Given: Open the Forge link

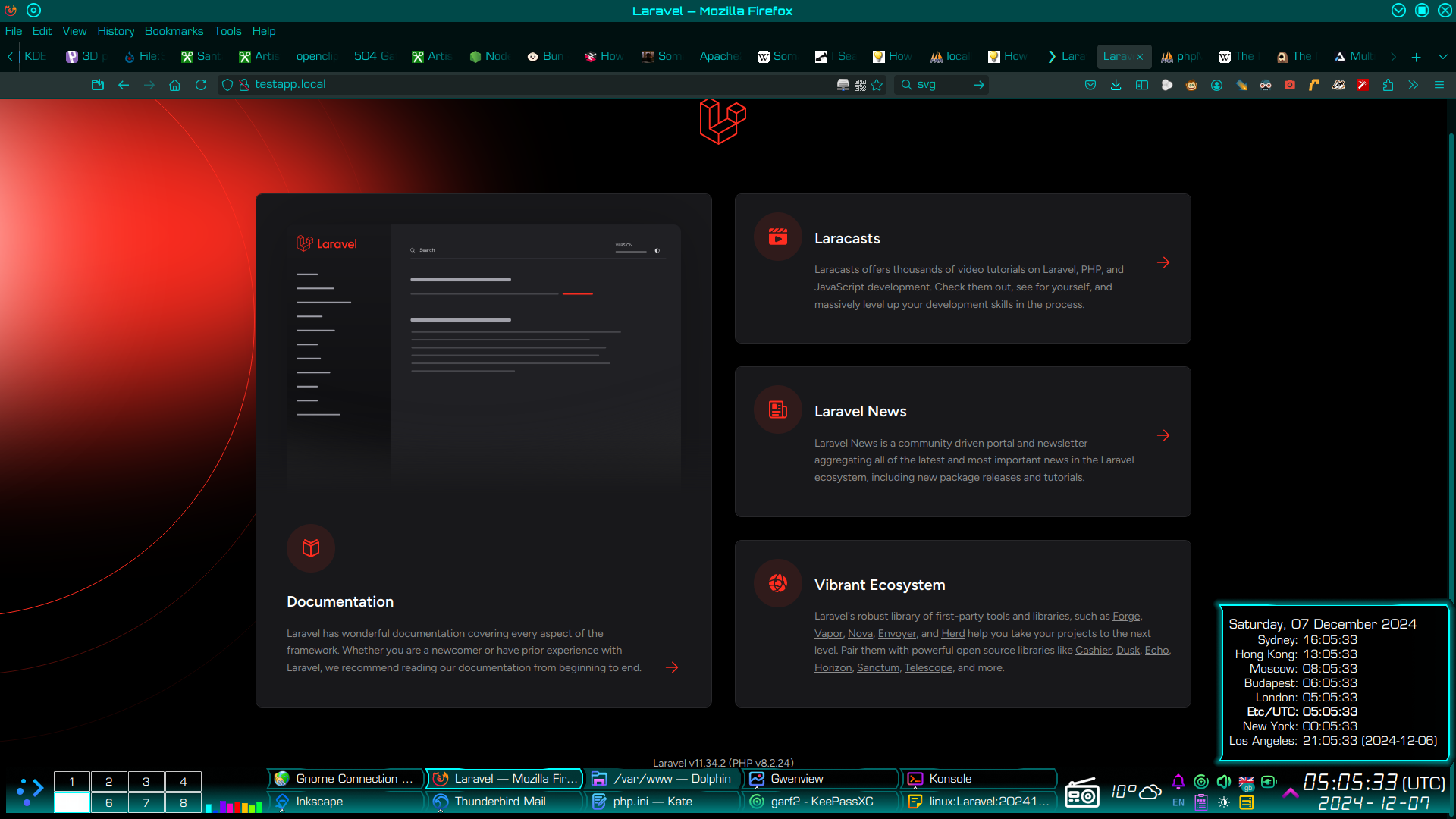Looking at the screenshot, I should 1125,616.
